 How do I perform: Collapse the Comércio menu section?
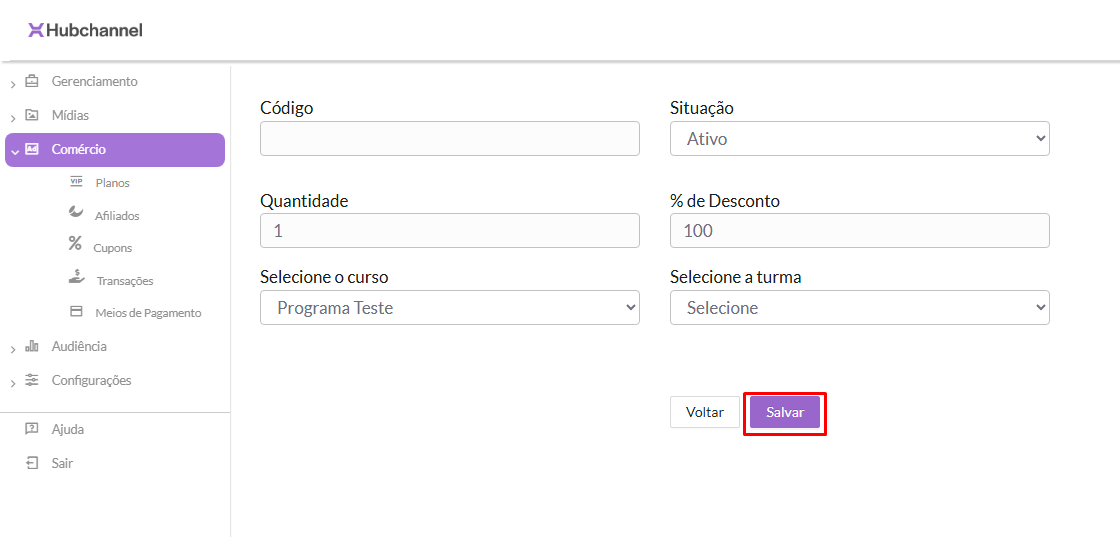click(x=13, y=151)
